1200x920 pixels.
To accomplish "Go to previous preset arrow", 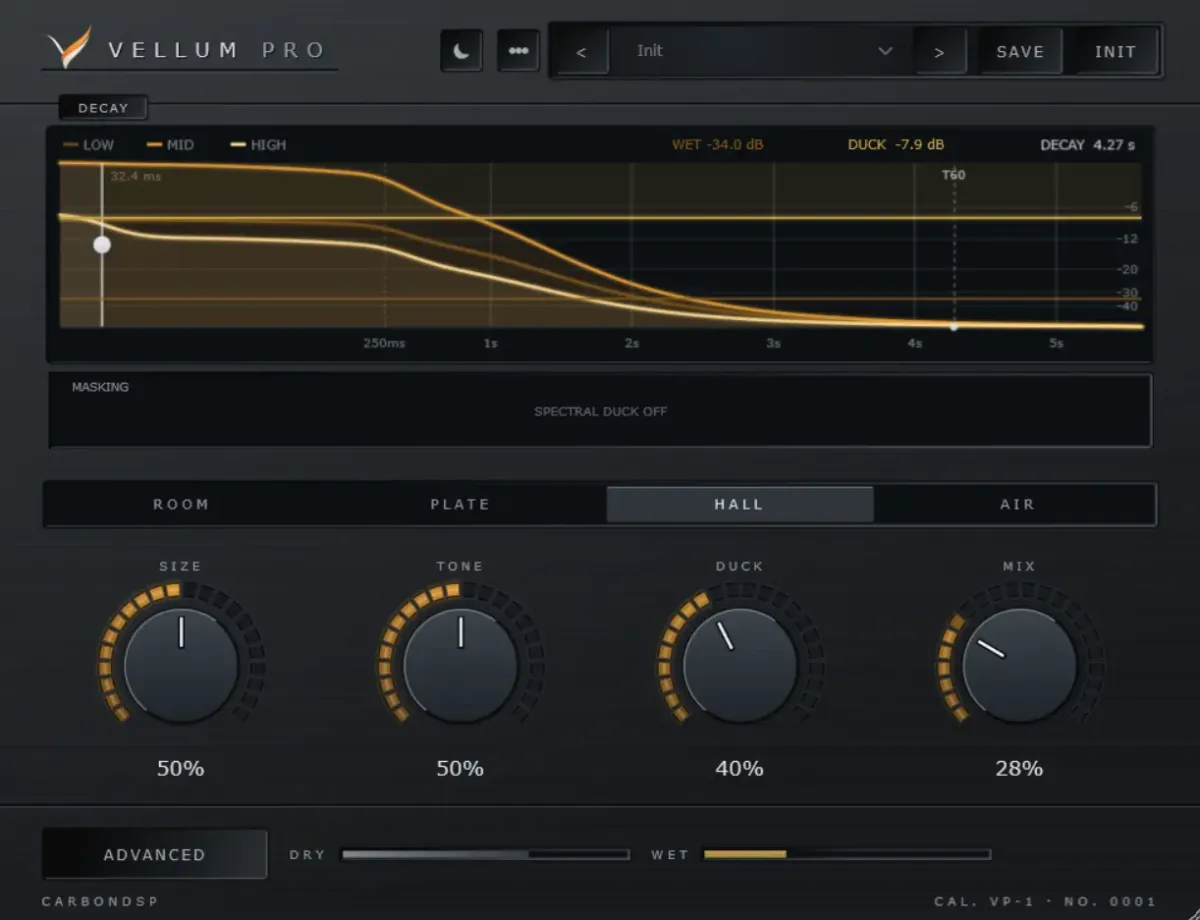I will click(582, 52).
